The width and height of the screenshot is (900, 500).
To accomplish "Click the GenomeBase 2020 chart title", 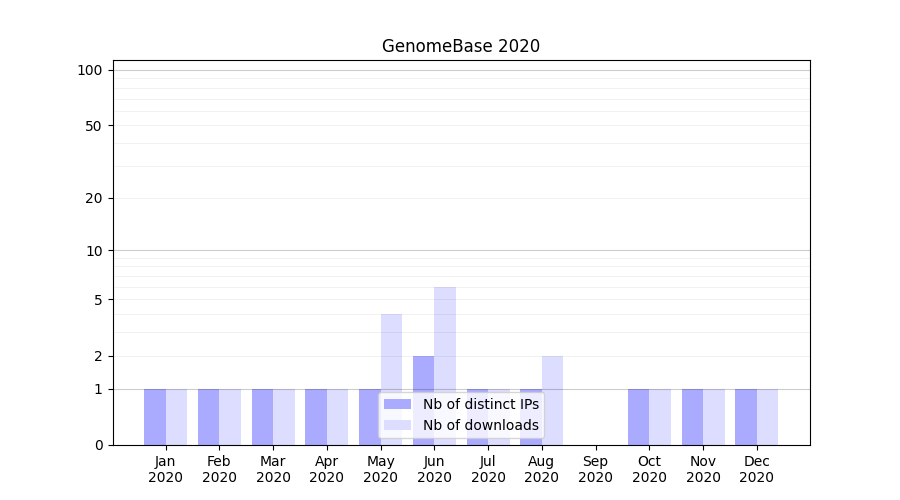I will coord(461,46).
